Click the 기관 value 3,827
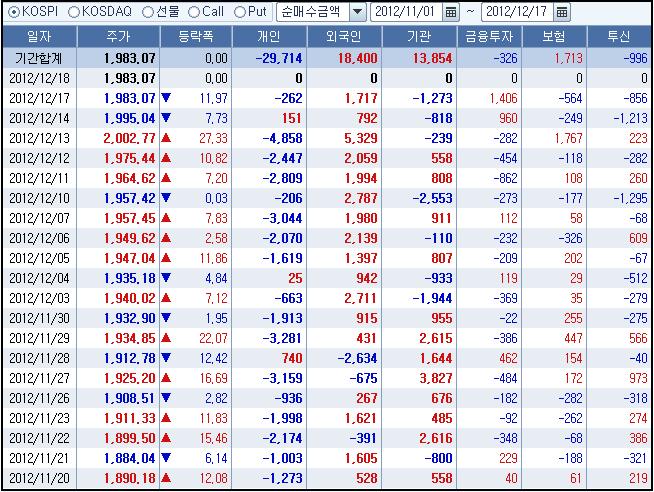This screenshot has width=654, height=492. click(x=436, y=379)
